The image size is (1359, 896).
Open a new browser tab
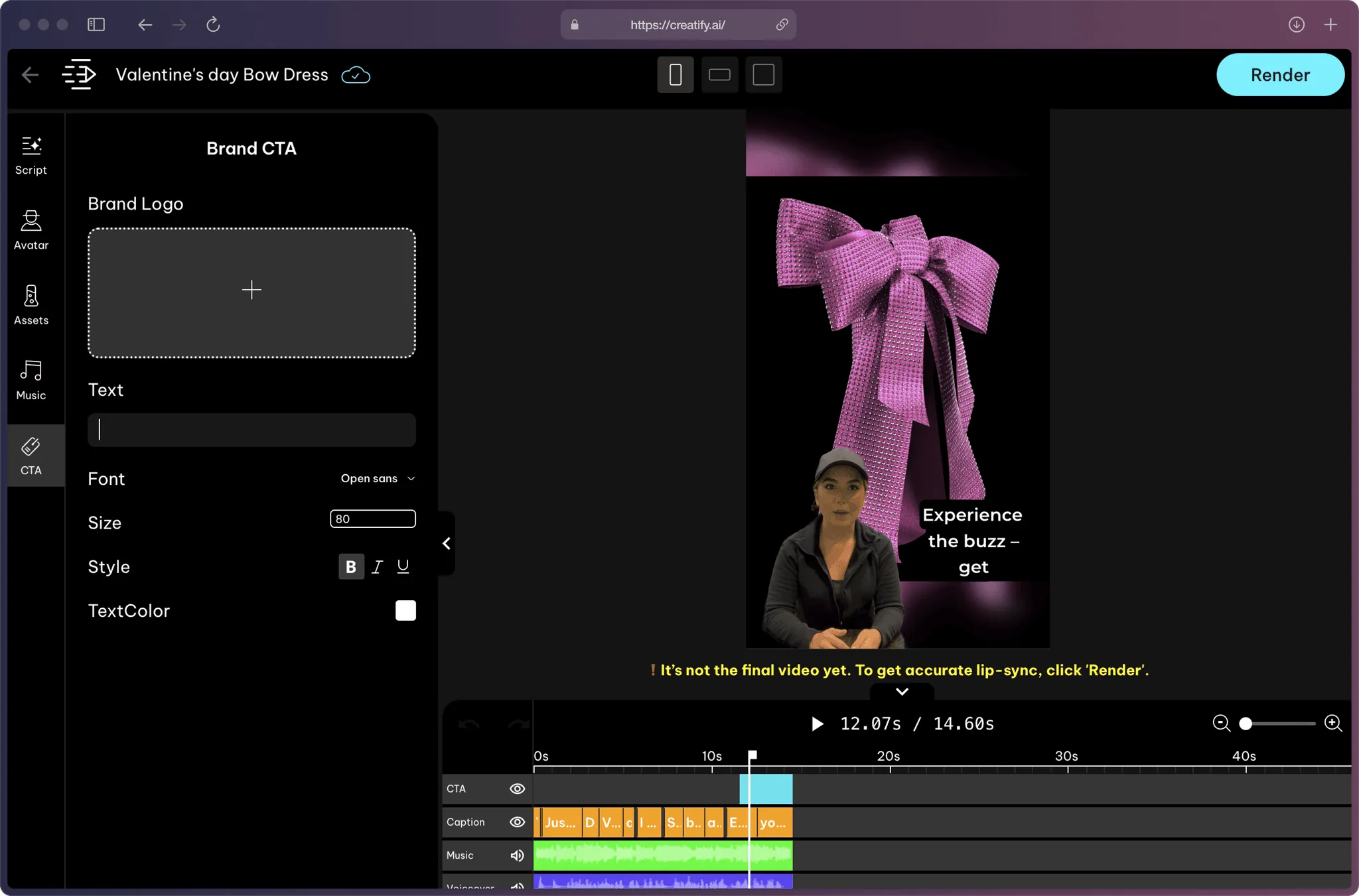[1330, 25]
